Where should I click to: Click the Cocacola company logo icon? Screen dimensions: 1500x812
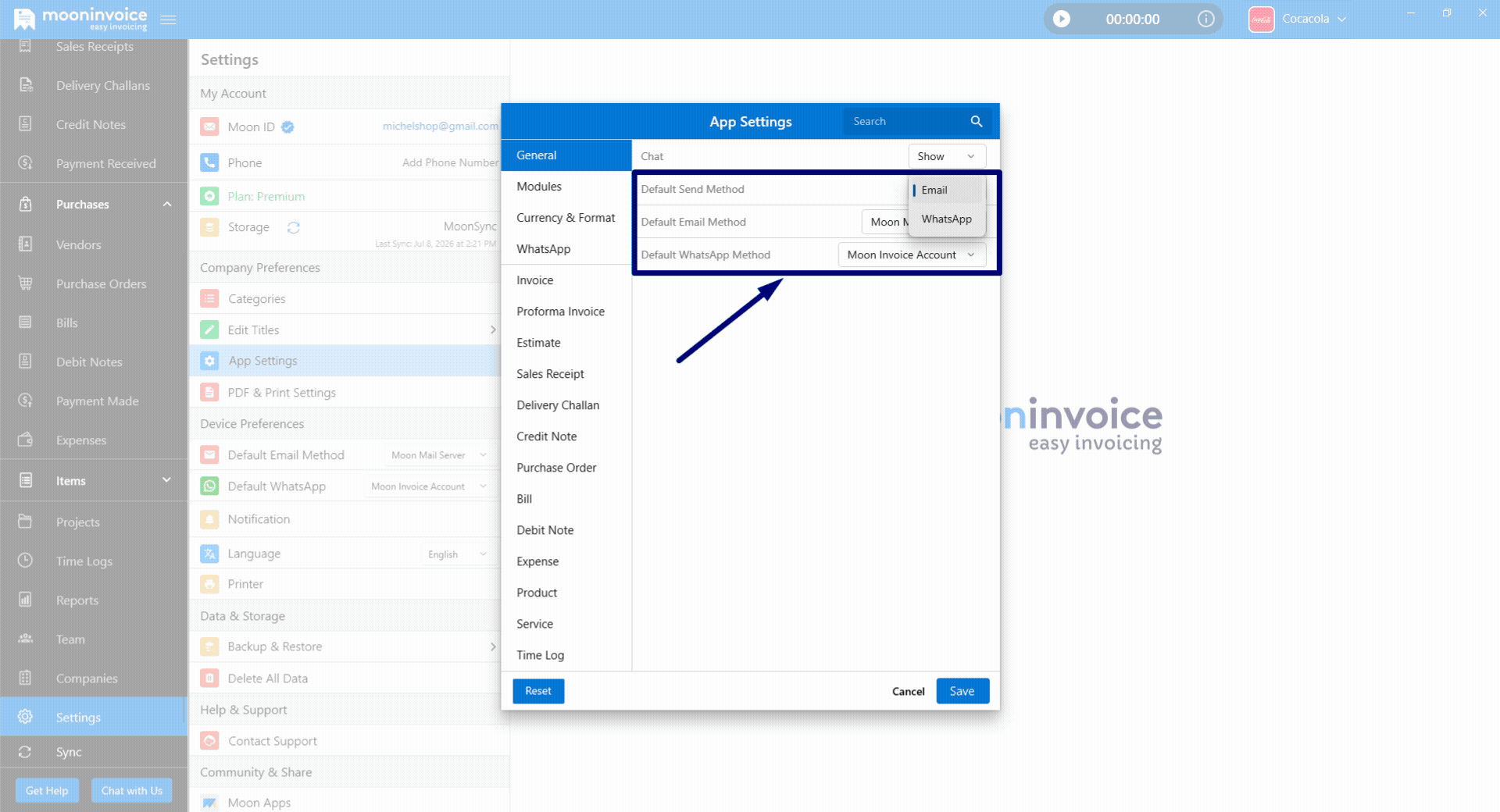point(1261,19)
